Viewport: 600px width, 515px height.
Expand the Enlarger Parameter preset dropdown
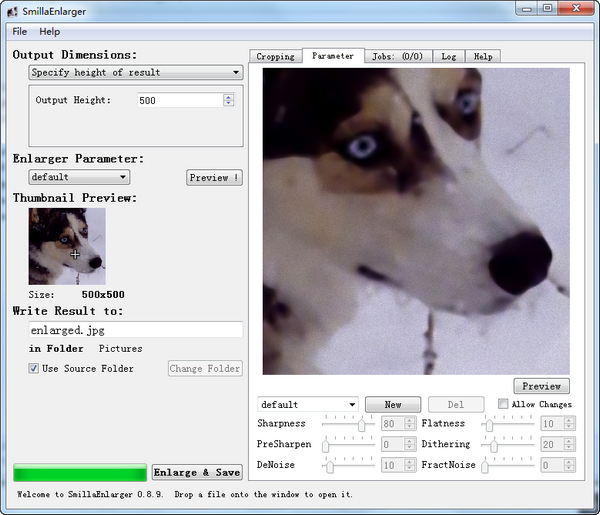[x=79, y=177]
